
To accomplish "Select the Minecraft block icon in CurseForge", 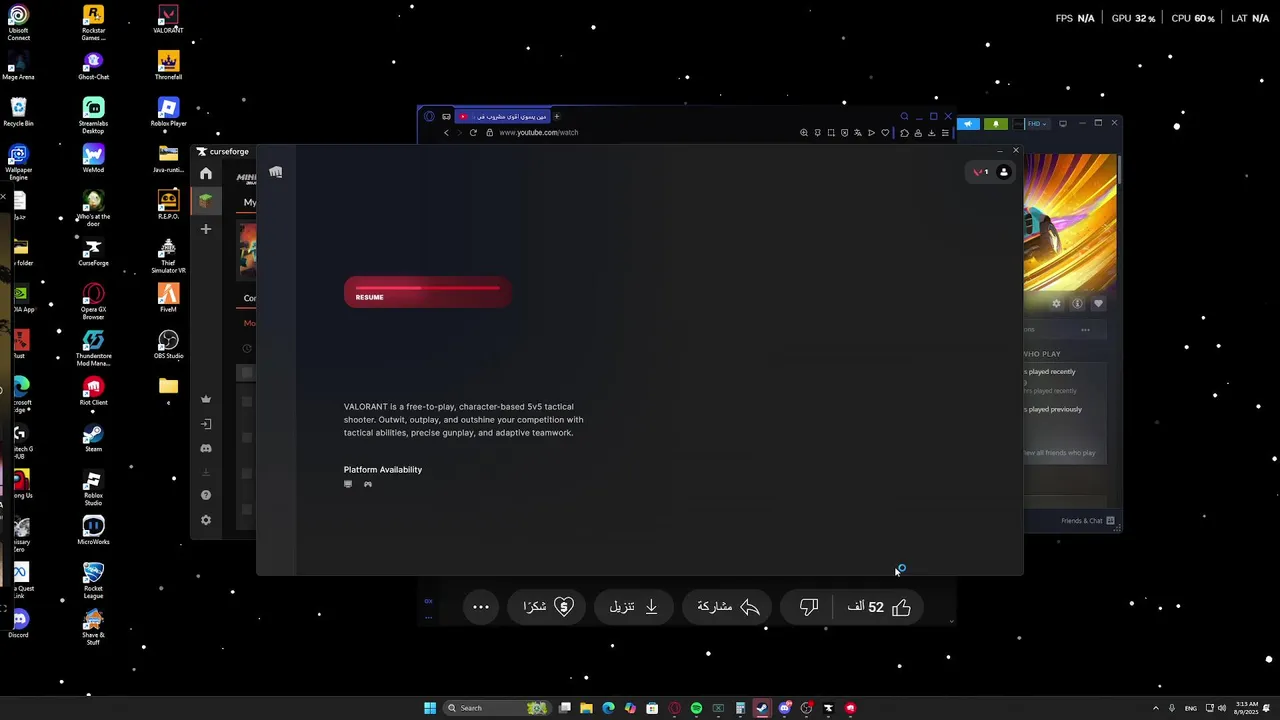I will pos(206,201).
